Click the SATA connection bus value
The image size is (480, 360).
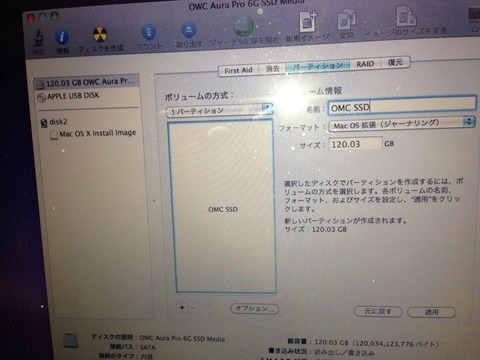(x=148, y=347)
